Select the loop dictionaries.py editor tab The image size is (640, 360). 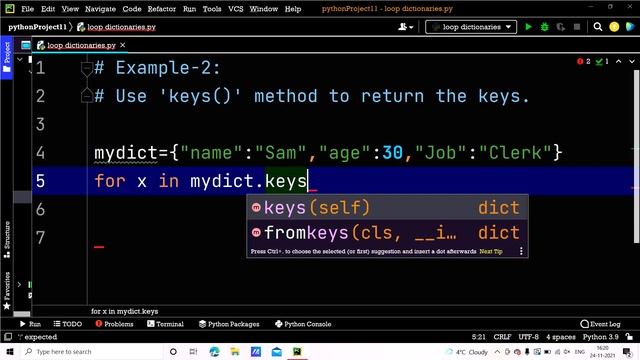(81, 45)
